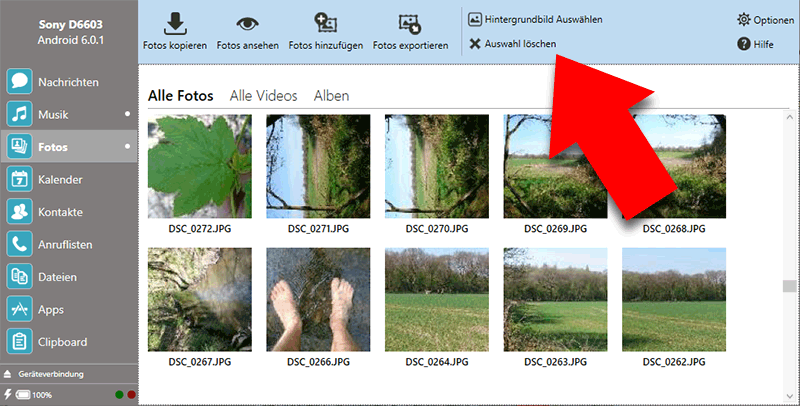The height and width of the screenshot is (406, 800).
Task: Click Hintergrundbild Auswählen
Action: coord(536,19)
